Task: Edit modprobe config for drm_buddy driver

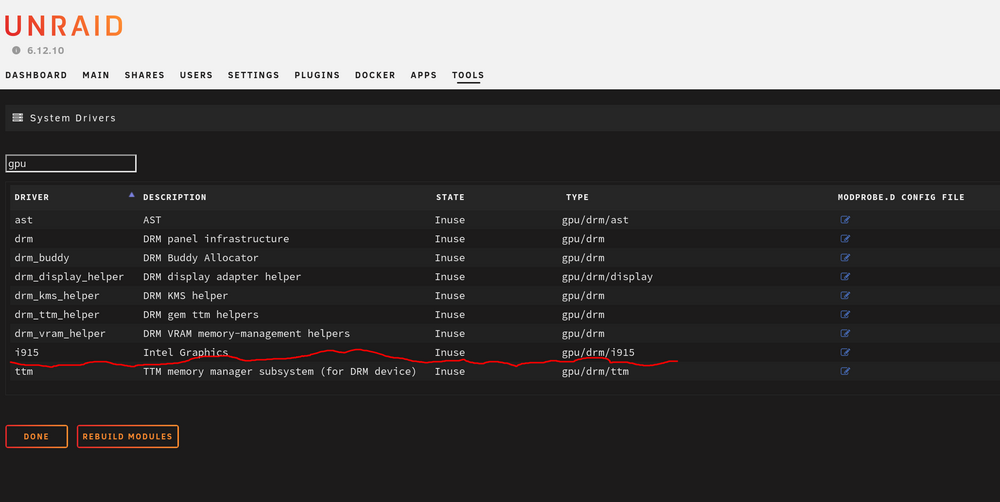Action: coord(845,258)
